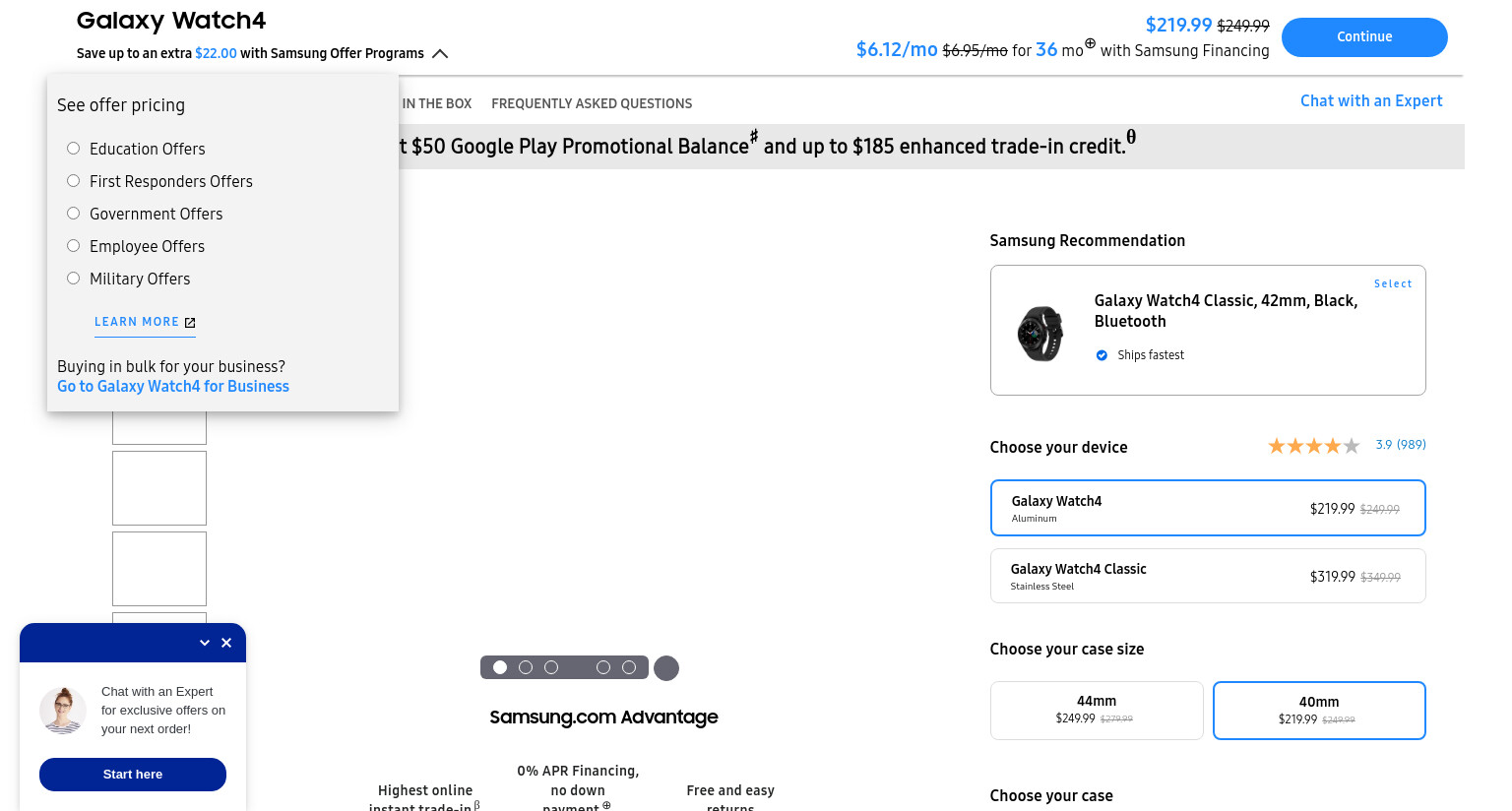Minimize the chat widget with chevron icon

pos(205,643)
